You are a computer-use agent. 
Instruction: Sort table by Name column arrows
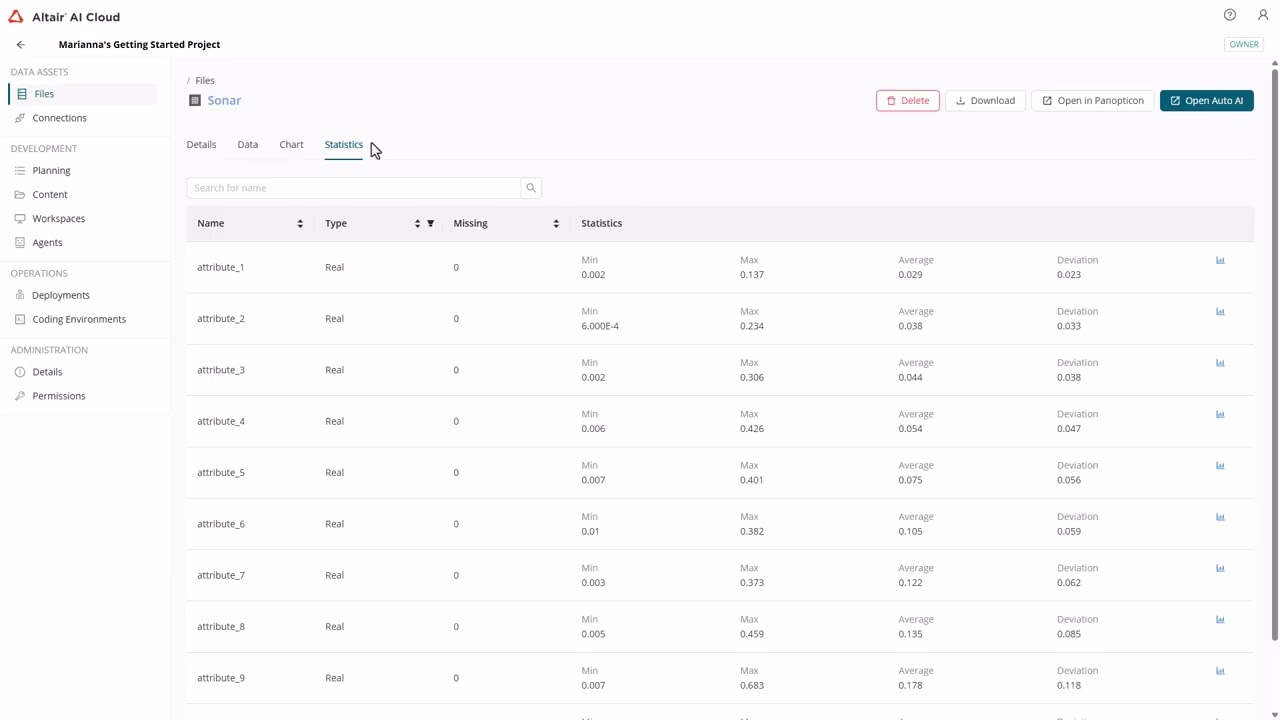(300, 223)
